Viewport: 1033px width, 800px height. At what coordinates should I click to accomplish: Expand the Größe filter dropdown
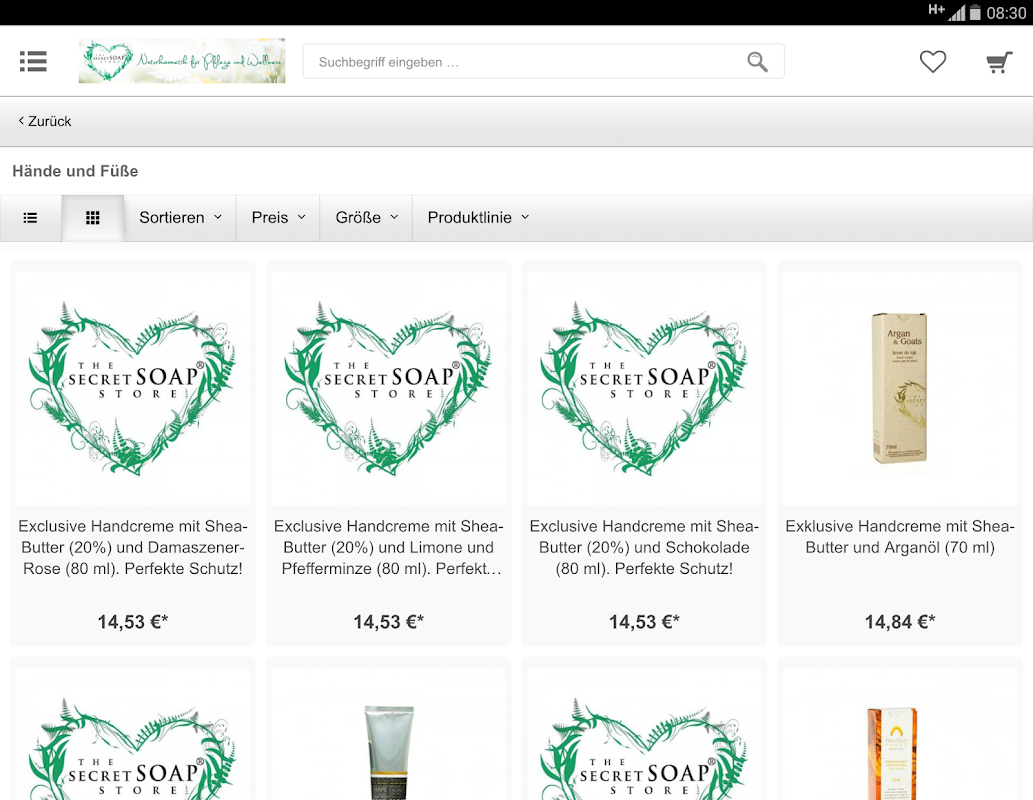pos(366,217)
